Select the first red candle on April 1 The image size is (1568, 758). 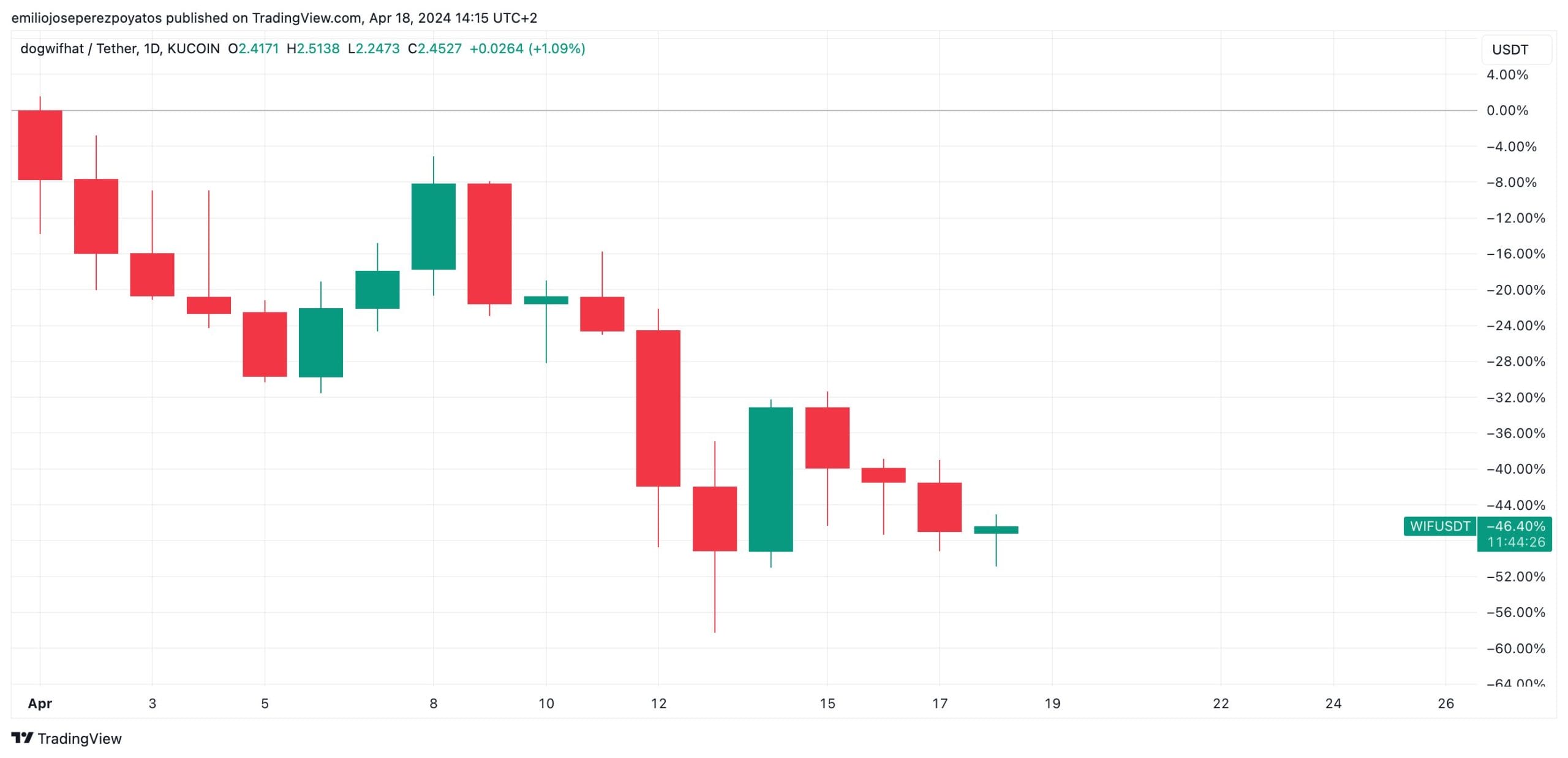(40, 145)
